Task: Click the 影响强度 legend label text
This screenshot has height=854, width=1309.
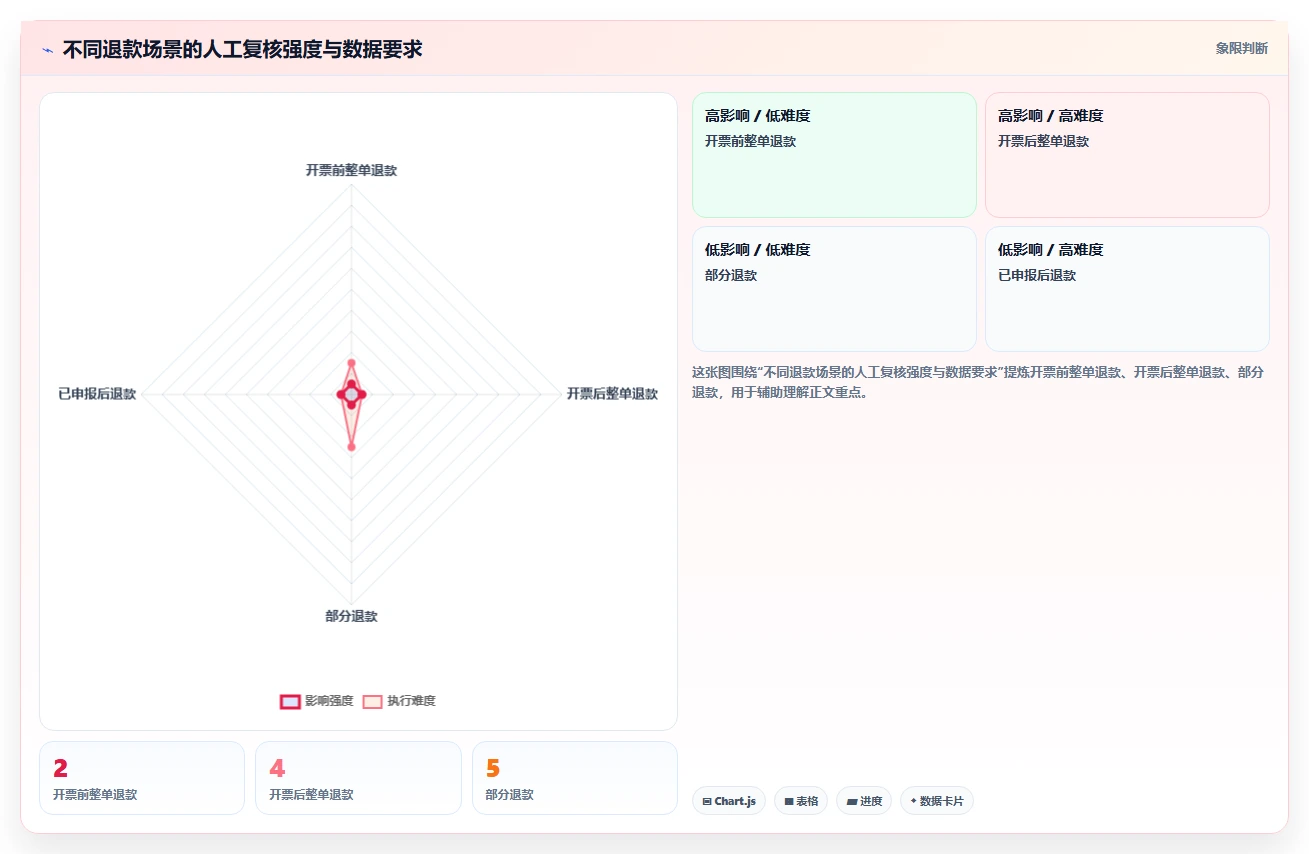Action: click(329, 701)
